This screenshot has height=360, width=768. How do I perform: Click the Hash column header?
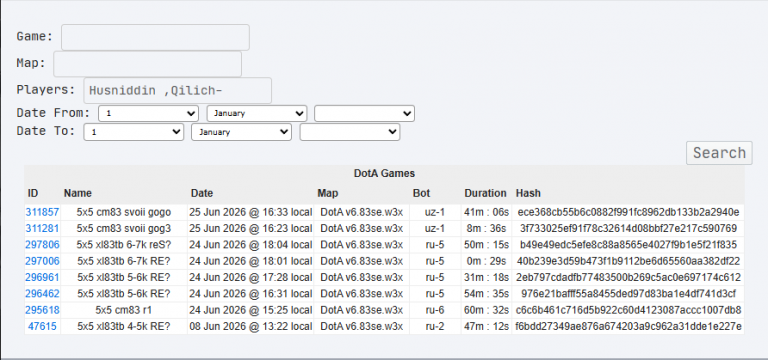pos(528,193)
